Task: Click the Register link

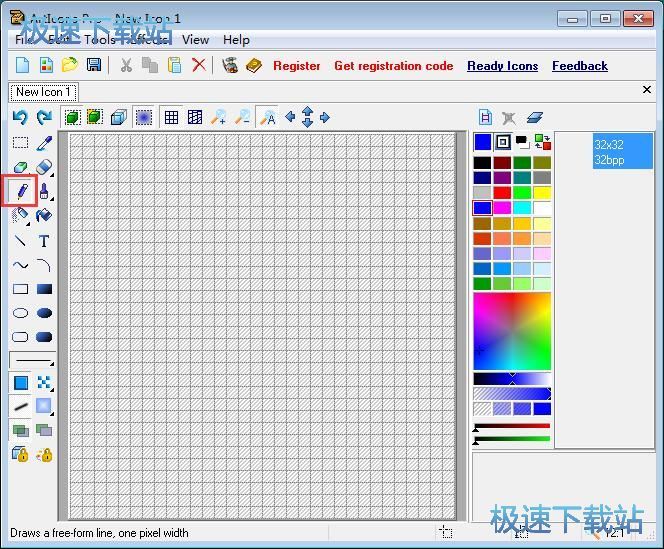Action: click(x=296, y=66)
